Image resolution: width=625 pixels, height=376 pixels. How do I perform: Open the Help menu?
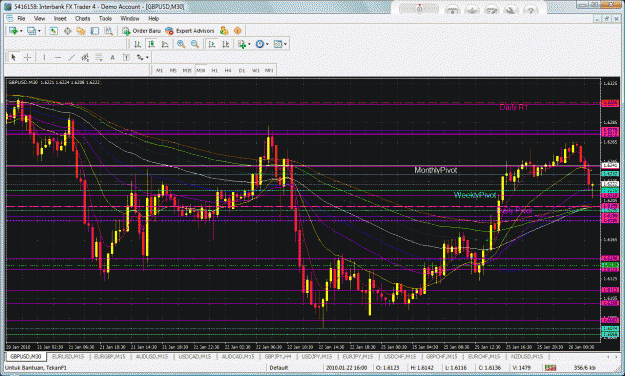click(153, 18)
